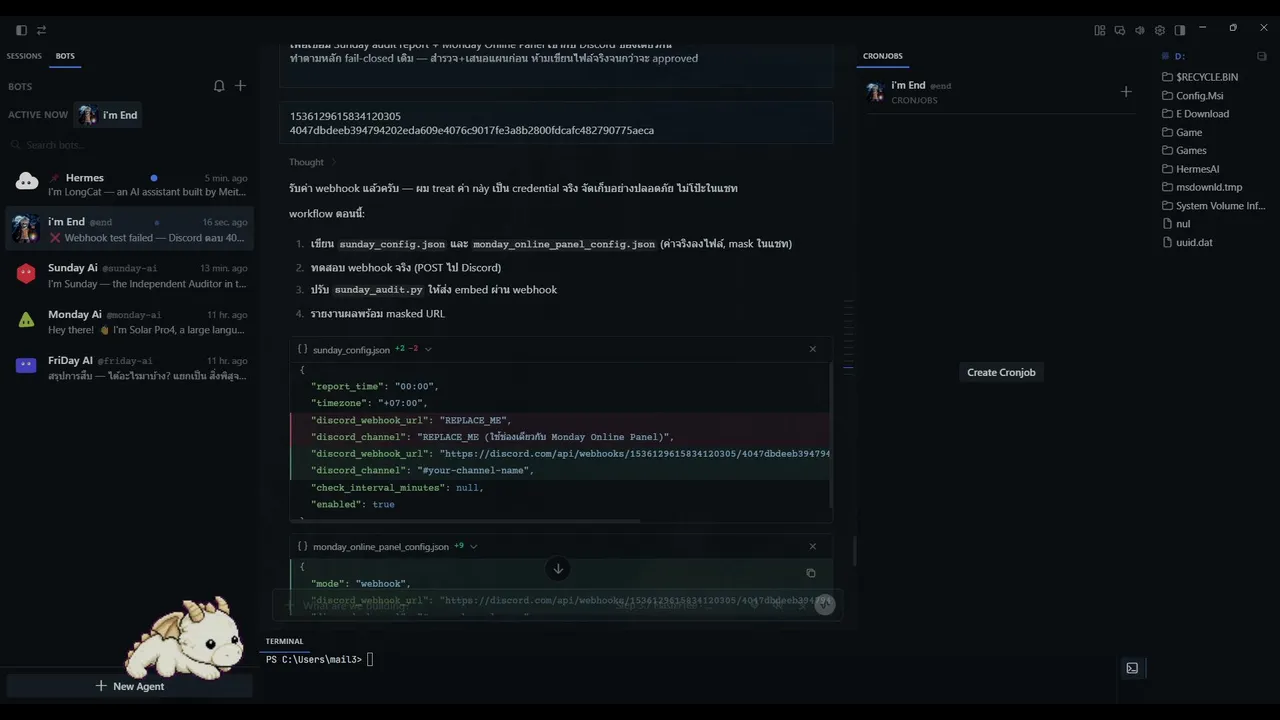Click the webhook ID message block
The height and width of the screenshot is (720, 1280).
tap(556, 123)
